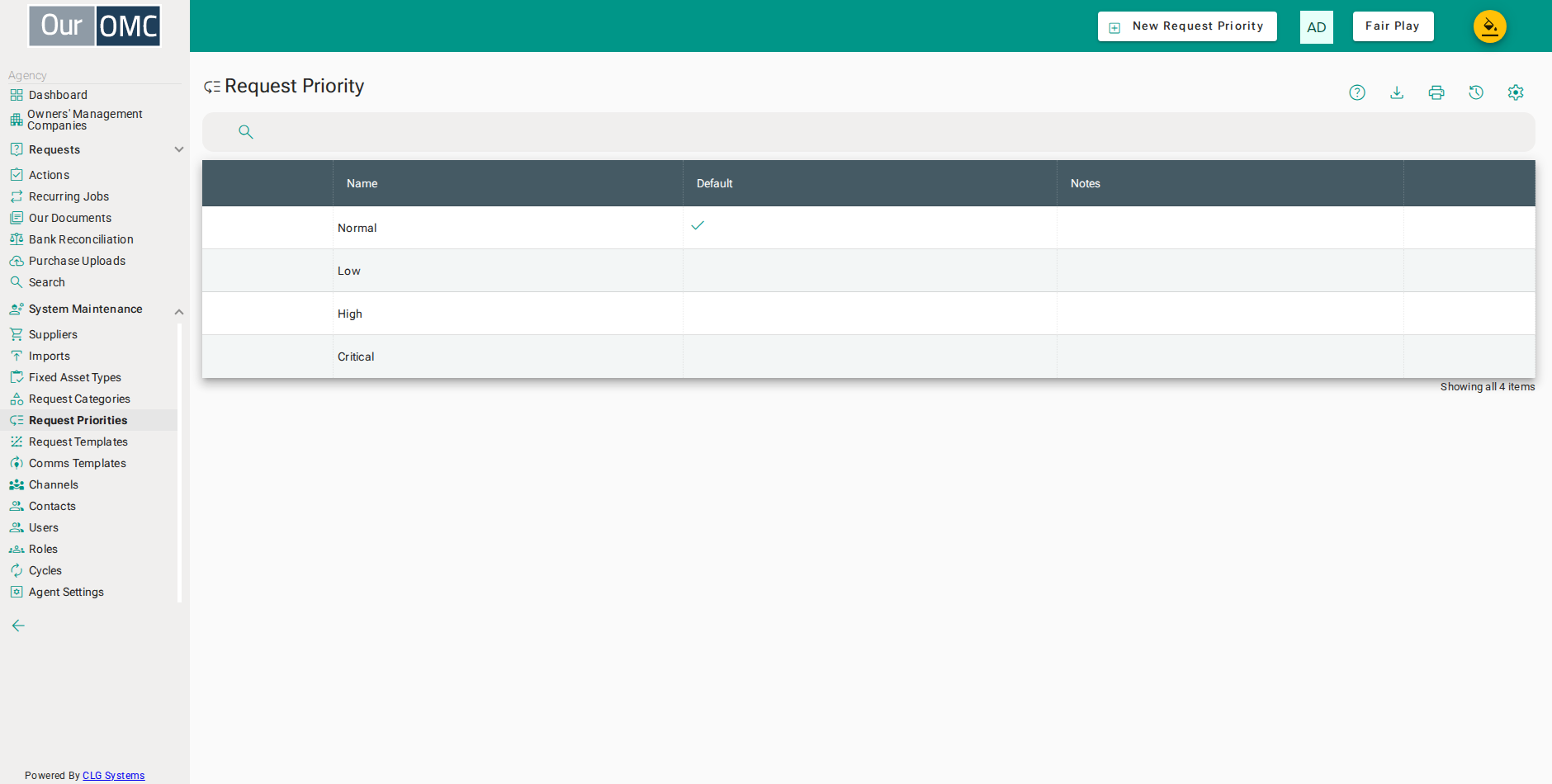Open Dashboard menu item

[58, 95]
